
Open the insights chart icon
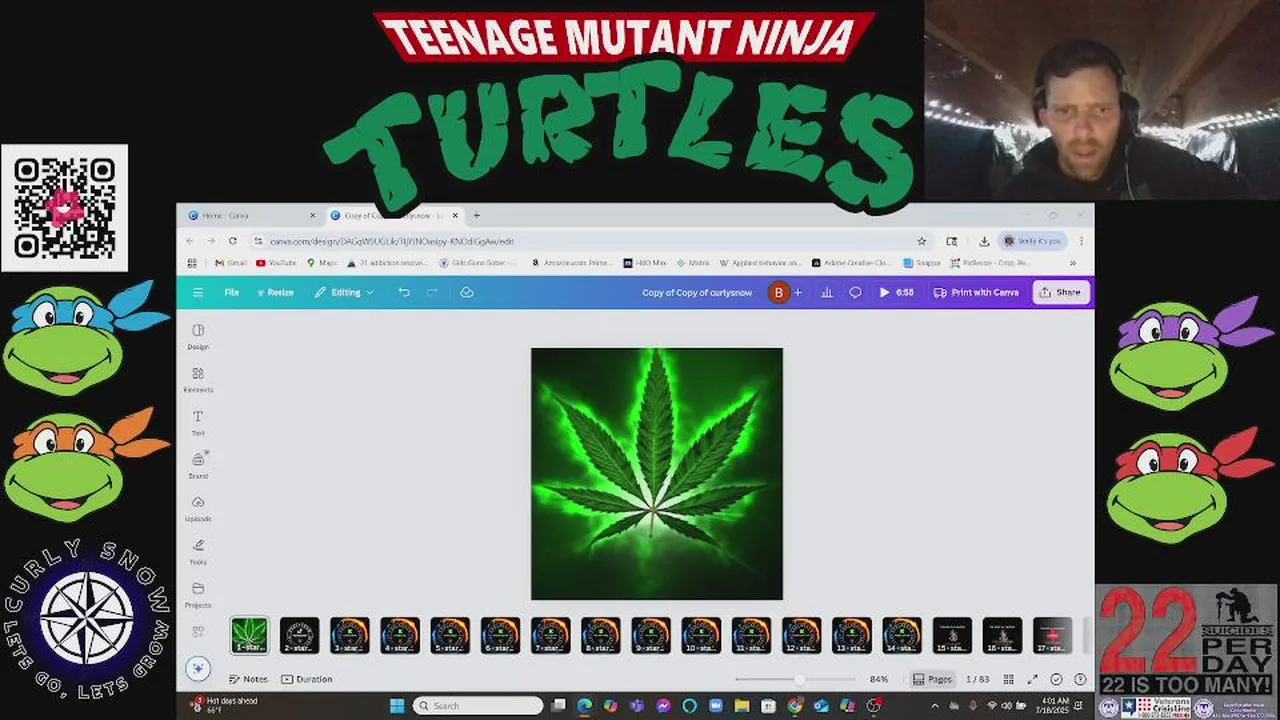pos(827,292)
